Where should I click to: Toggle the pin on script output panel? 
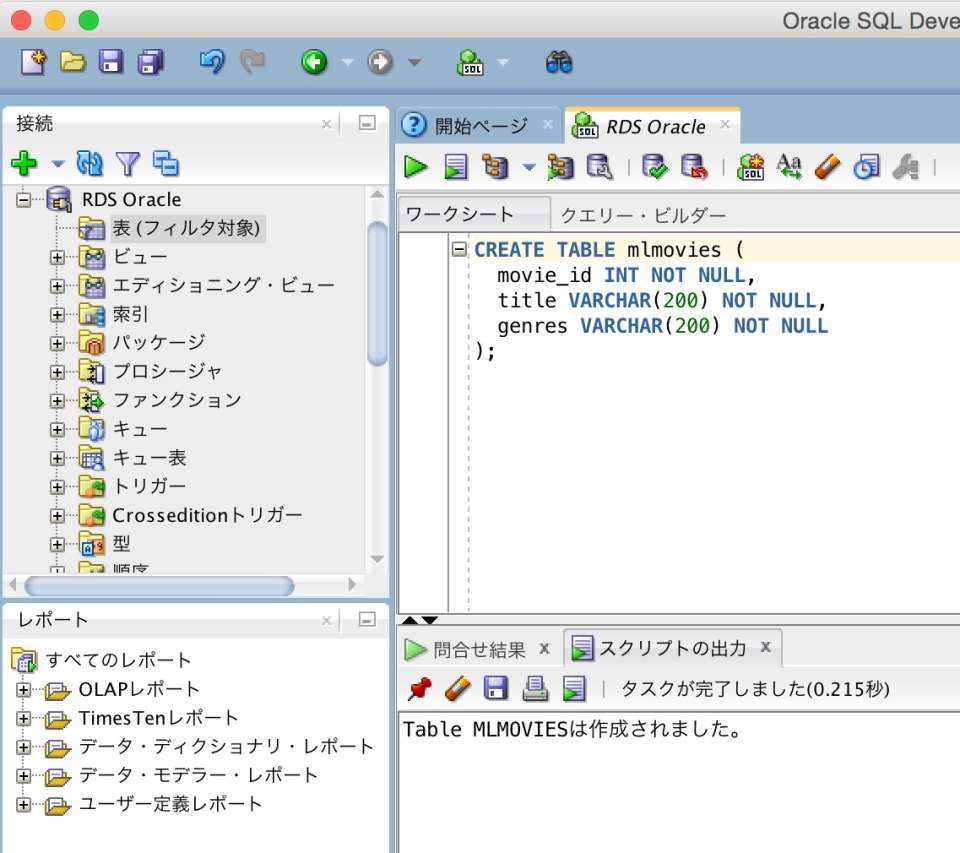tap(420, 688)
